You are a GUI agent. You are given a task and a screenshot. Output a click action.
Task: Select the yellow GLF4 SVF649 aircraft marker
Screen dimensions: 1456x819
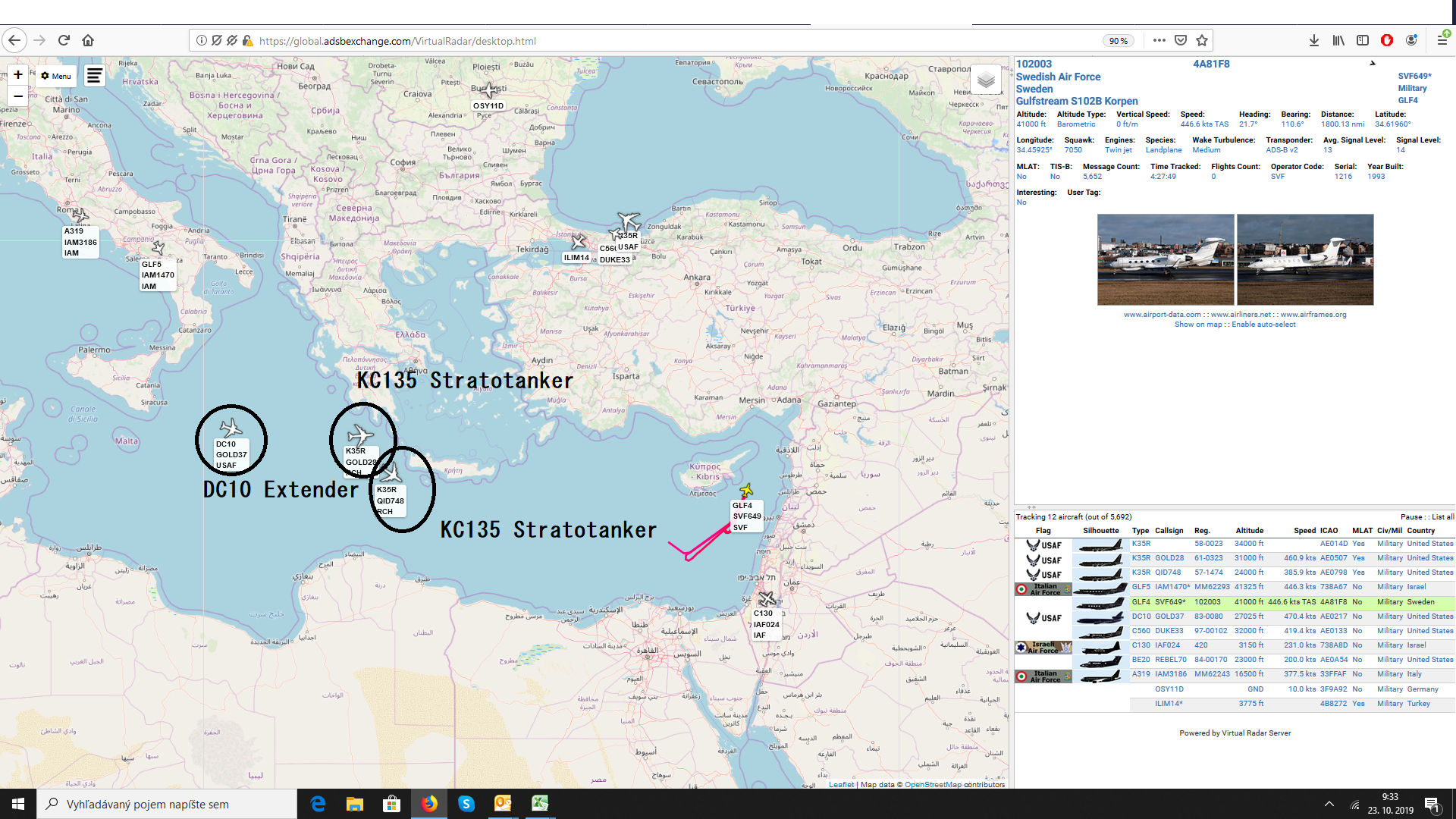coord(746,491)
